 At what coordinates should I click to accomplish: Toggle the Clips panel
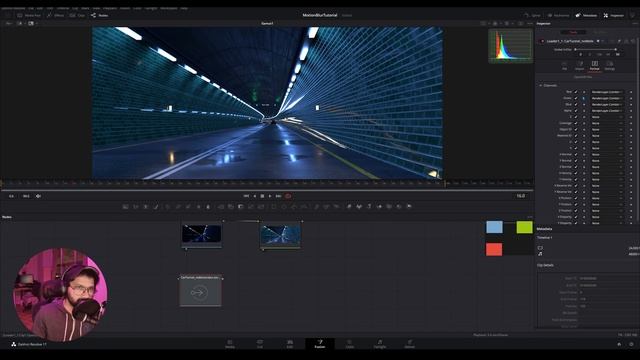point(78,16)
